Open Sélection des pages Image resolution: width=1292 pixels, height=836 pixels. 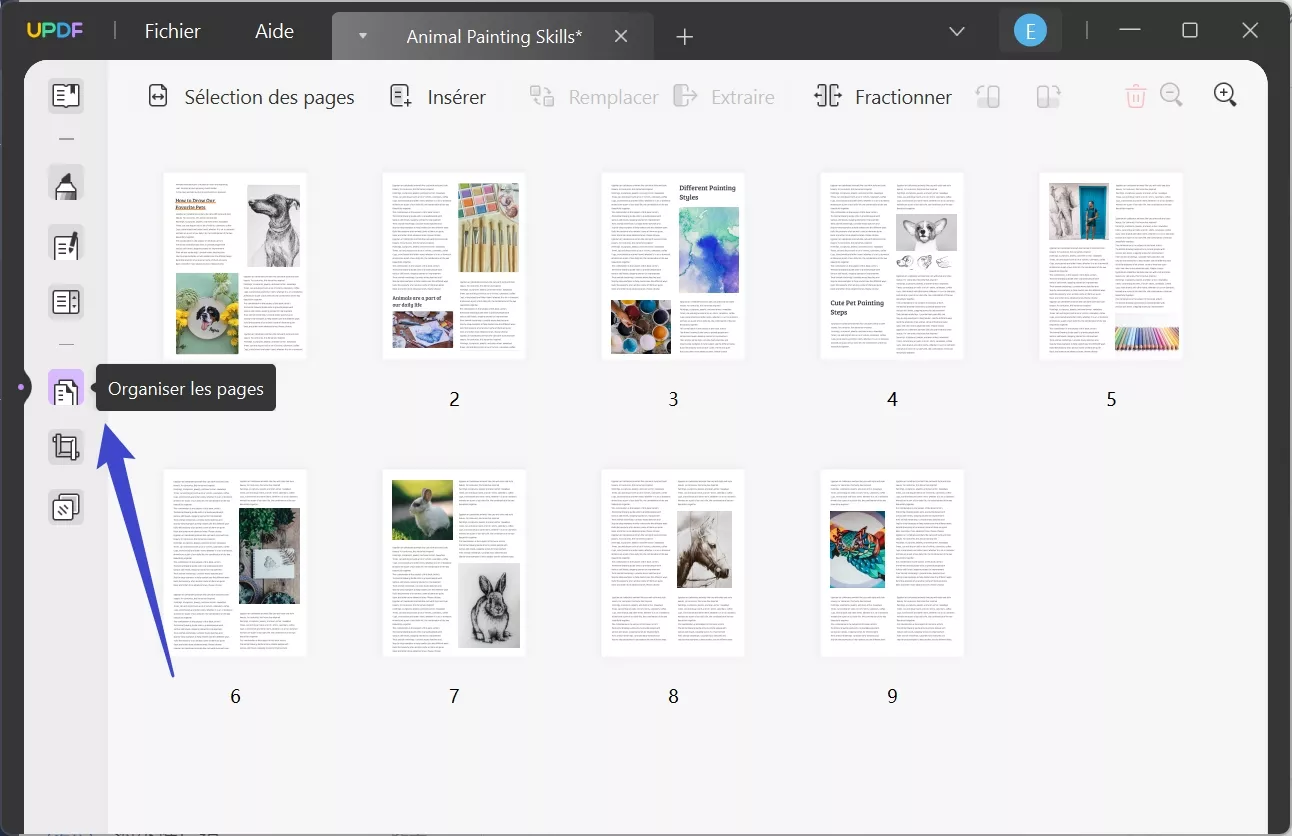(251, 97)
